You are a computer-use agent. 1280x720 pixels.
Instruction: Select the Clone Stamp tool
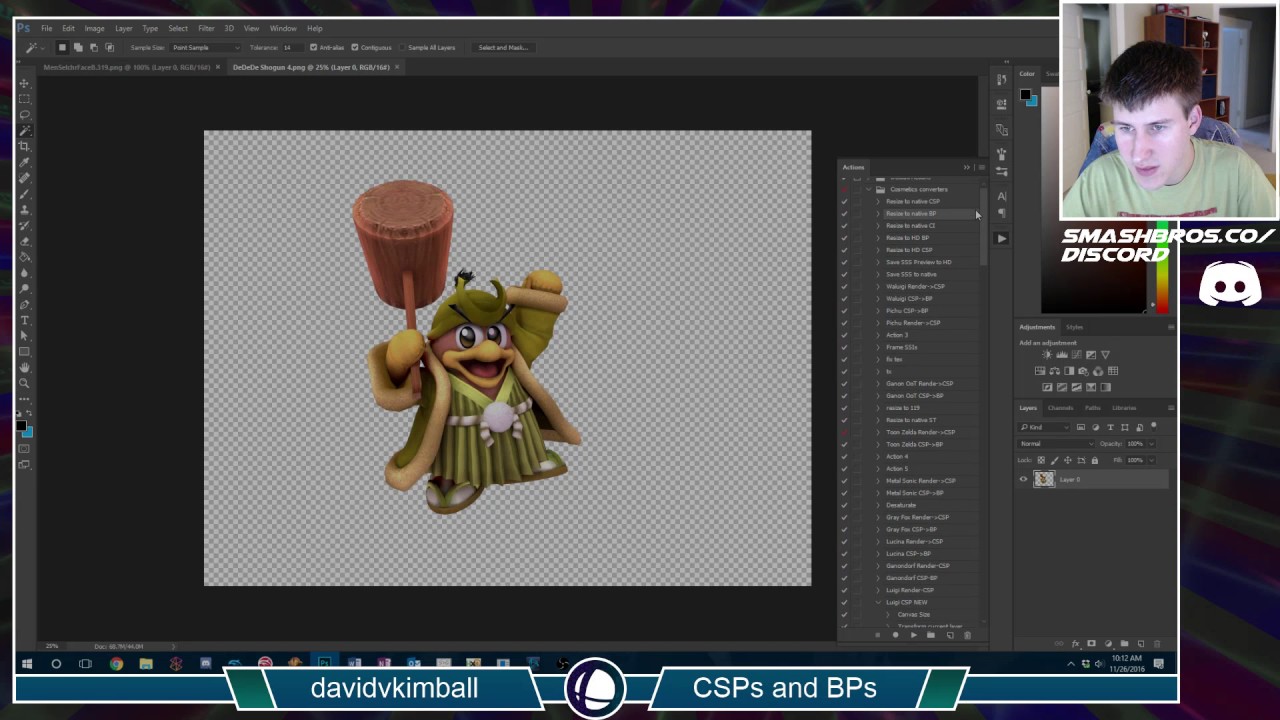(x=24, y=210)
